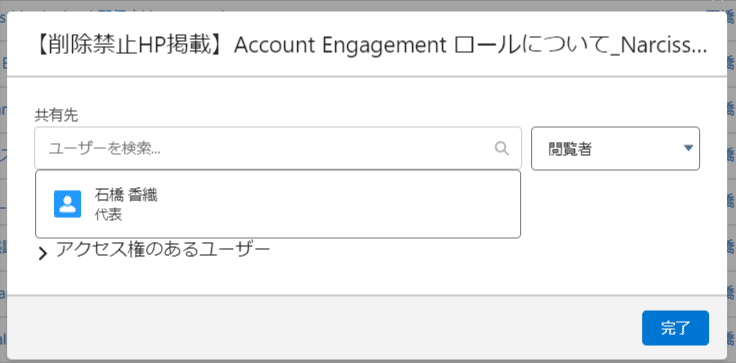Click empty space right of 石橋 香織 entry
Viewport: 736px width, 363px height.
pos(338,204)
